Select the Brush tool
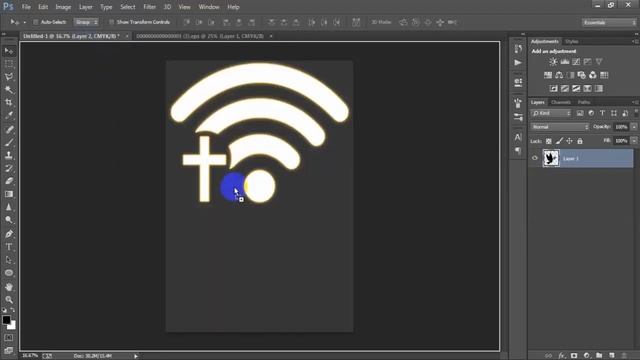This screenshot has height=360, width=640. (x=9, y=142)
